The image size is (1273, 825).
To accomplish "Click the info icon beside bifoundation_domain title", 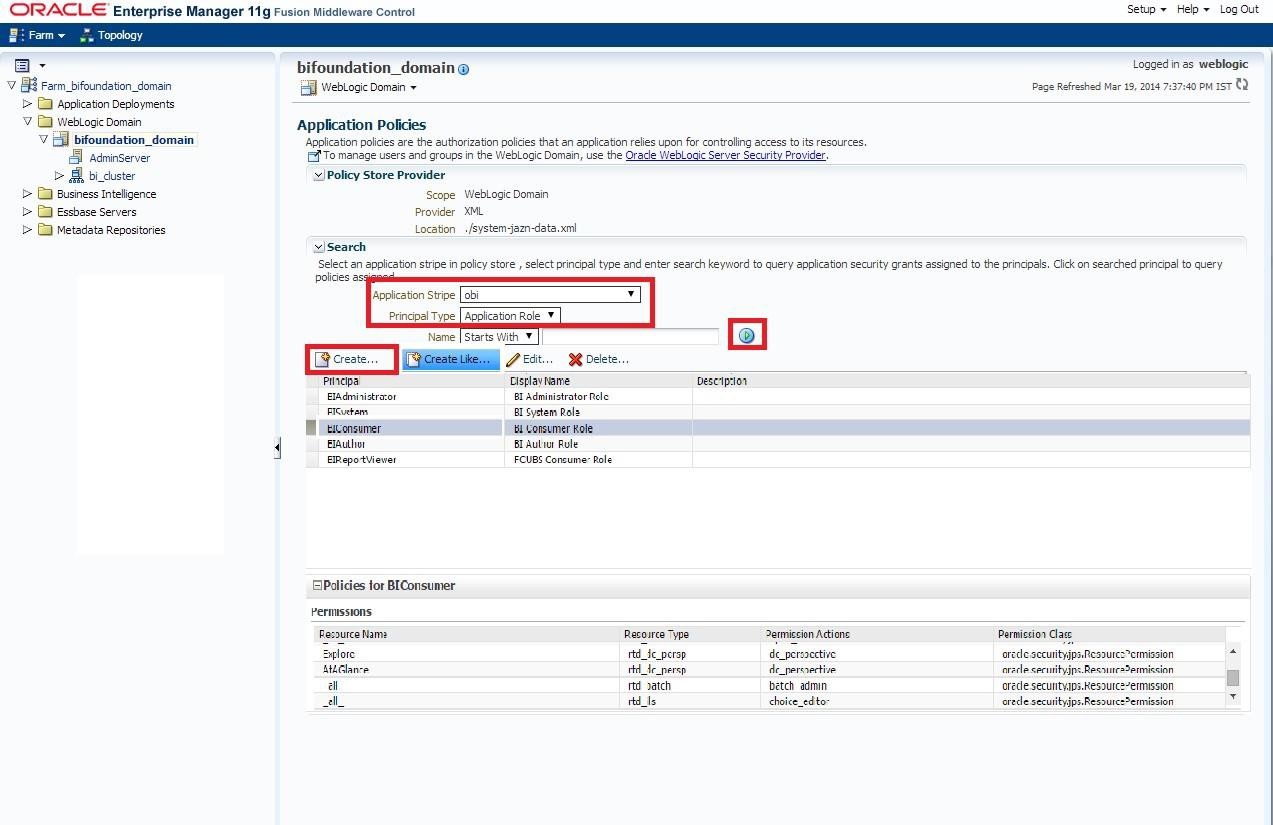I will pyautogui.click(x=463, y=69).
